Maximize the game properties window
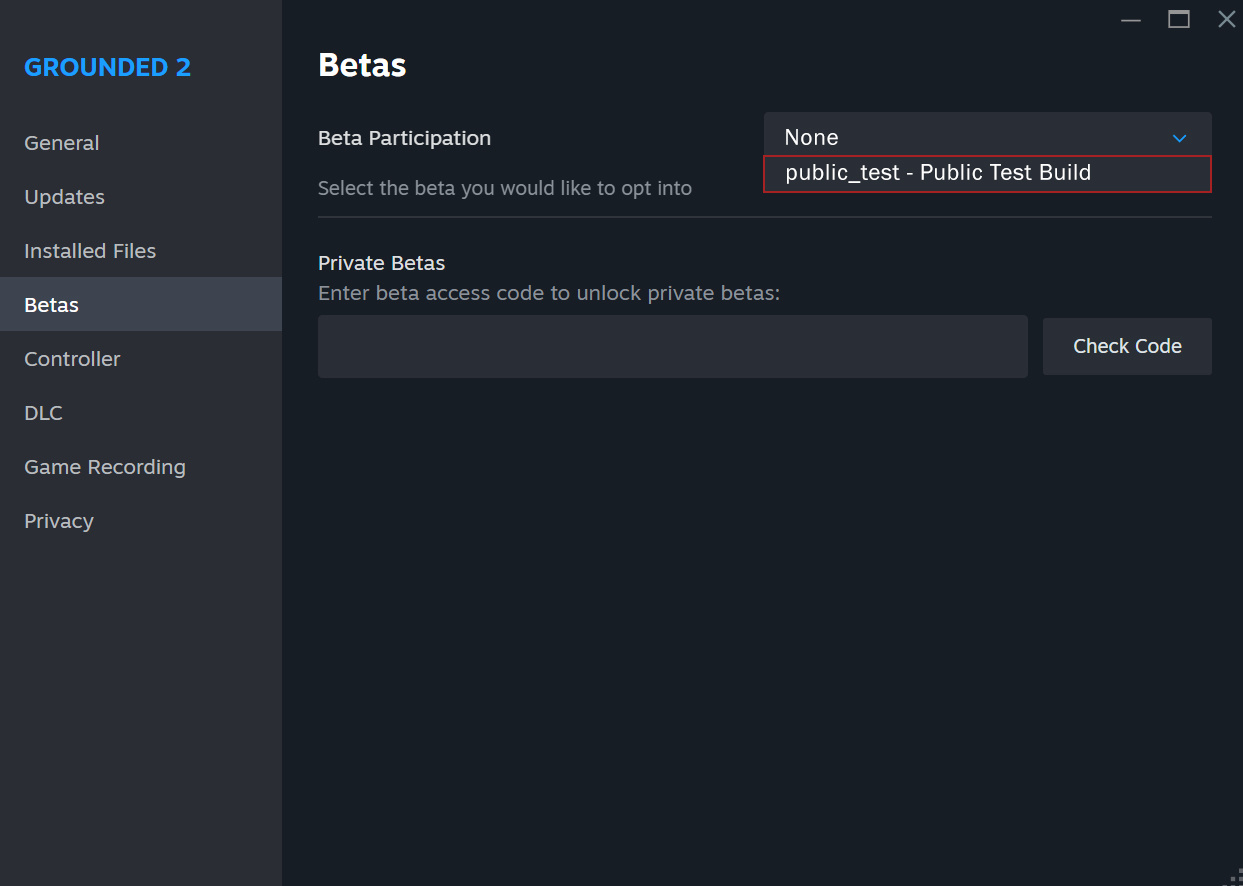 pyautogui.click(x=1179, y=19)
